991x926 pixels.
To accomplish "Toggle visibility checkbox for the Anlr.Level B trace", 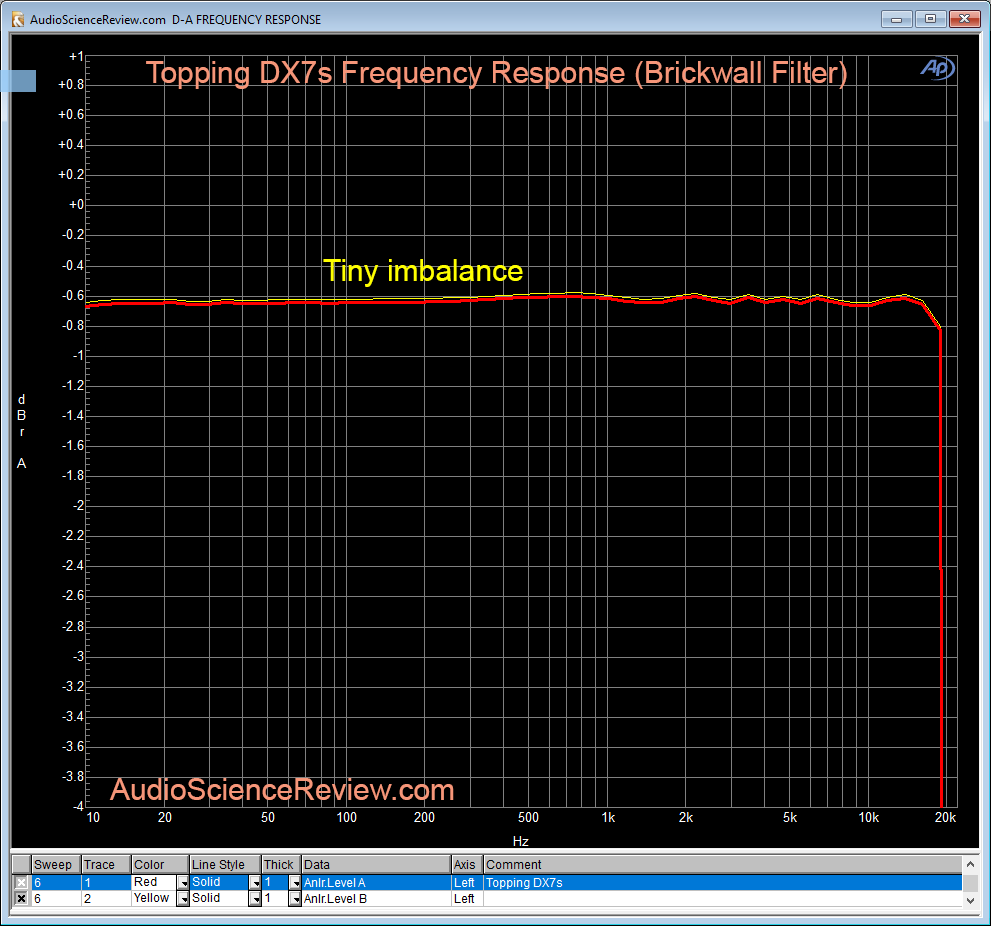I will pyautogui.click(x=21, y=898).
